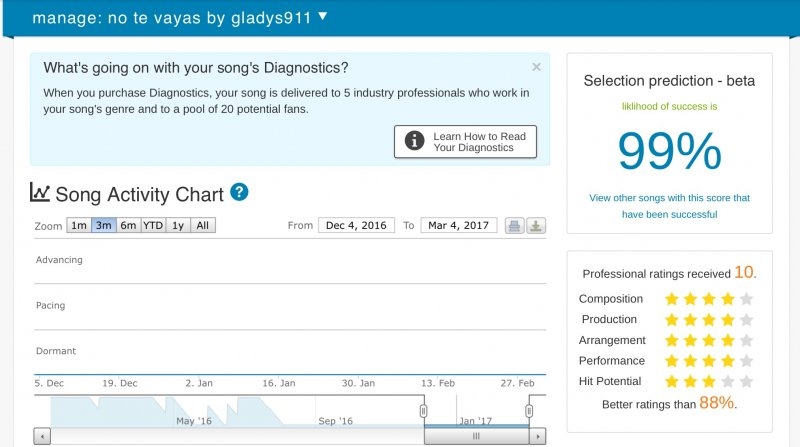Show All chart history
The width and height of the screenshot is (800, 447).
(x=202, y=226)
